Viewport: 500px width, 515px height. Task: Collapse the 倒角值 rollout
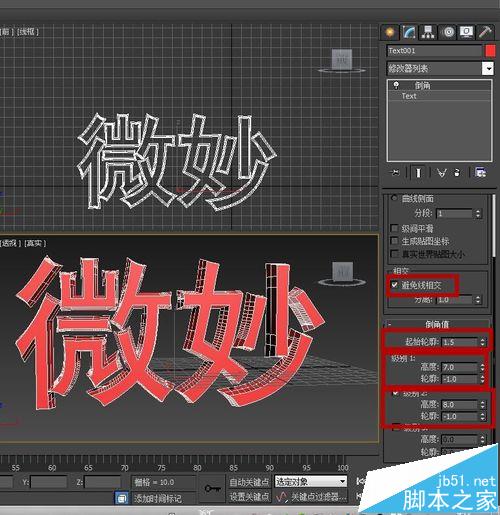pos(437,324)
